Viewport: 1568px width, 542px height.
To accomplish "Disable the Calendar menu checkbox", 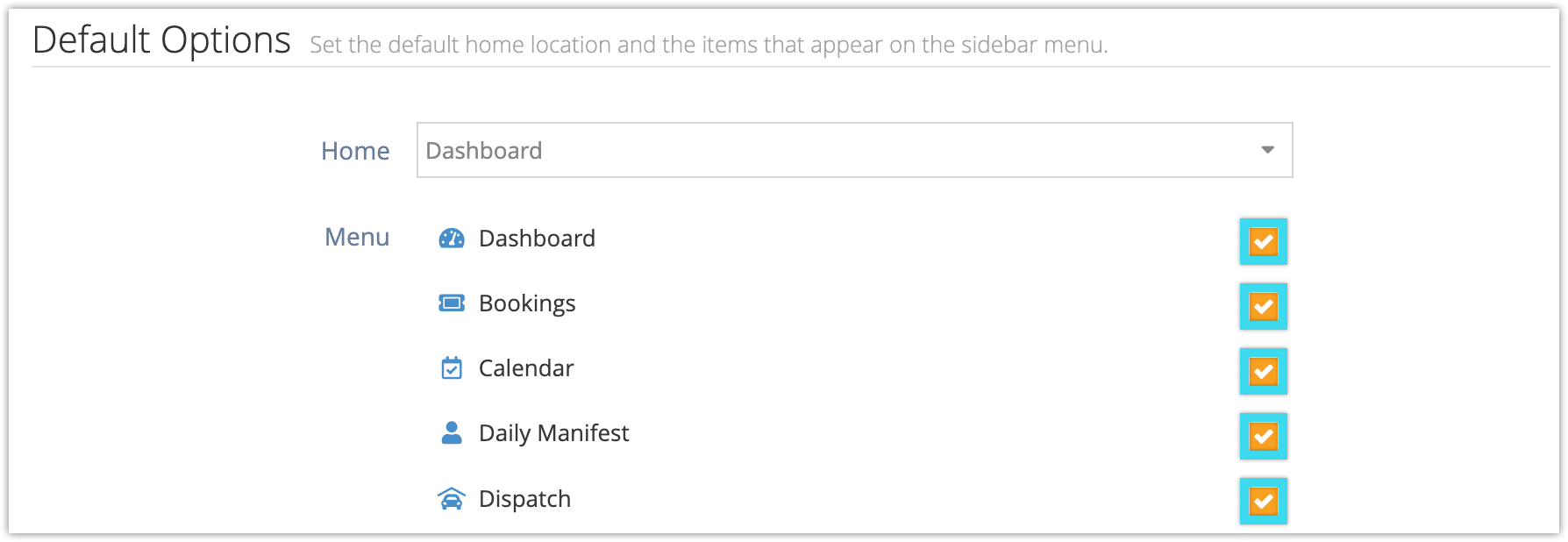I will click(x=1263, y=371).
